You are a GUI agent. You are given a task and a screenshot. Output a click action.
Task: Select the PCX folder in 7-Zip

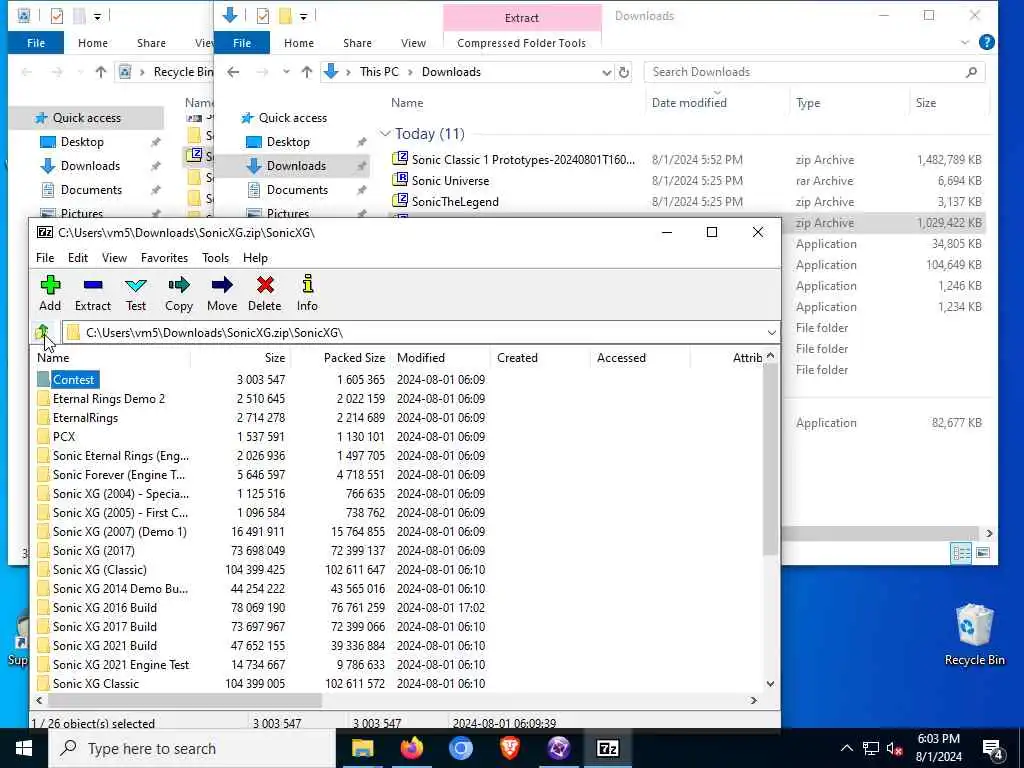[x=63, y=436]
